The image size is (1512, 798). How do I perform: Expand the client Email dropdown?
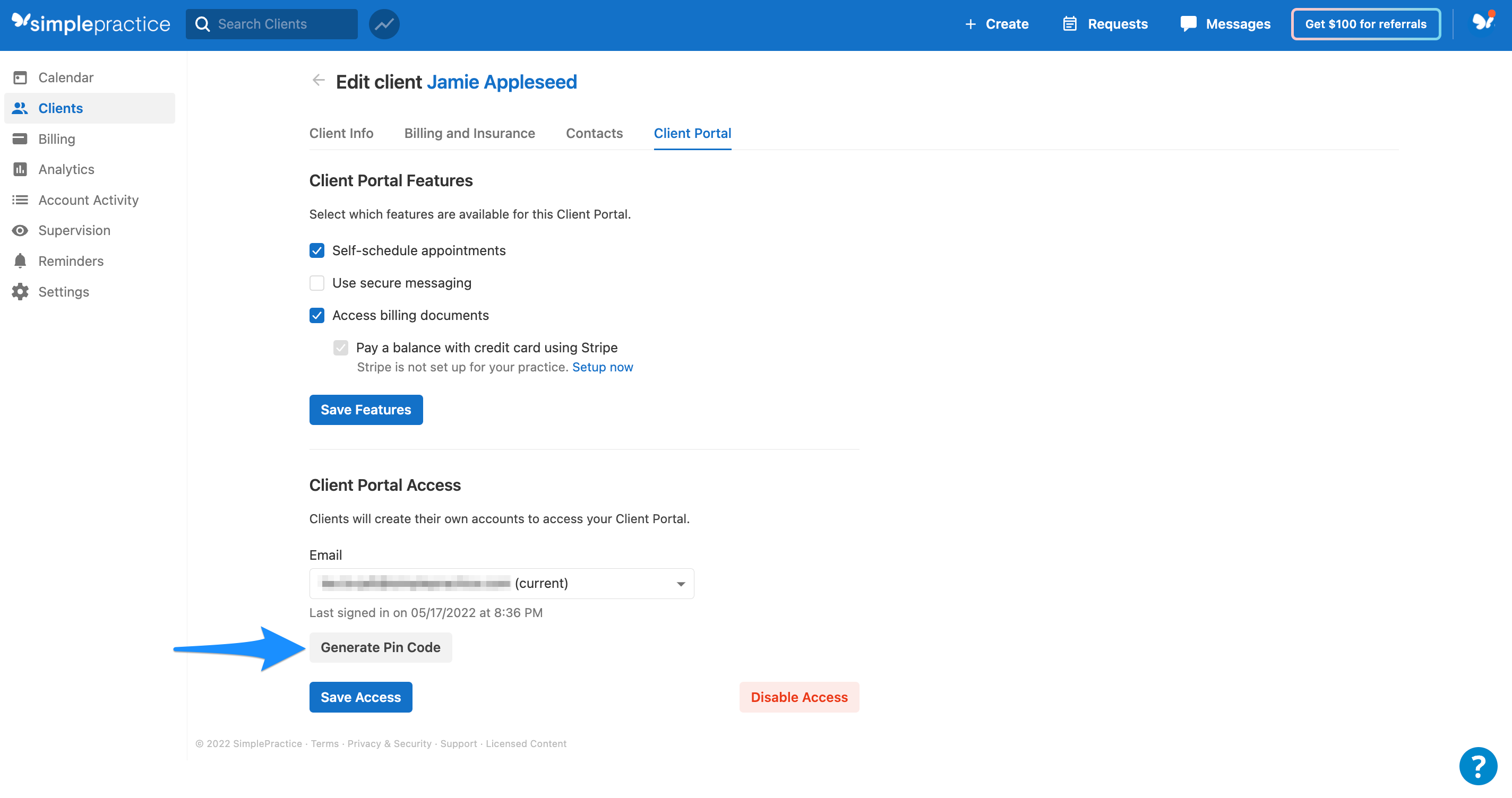pos(680,583)
